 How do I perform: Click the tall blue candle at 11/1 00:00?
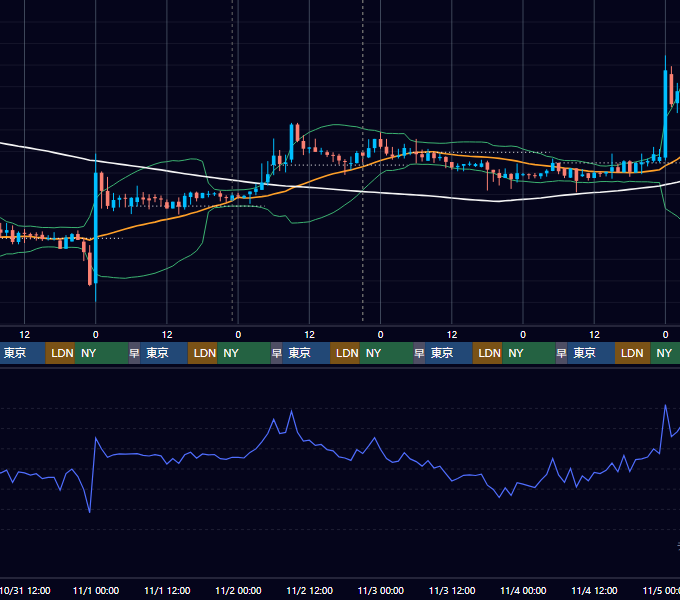(x=96, y=228)
